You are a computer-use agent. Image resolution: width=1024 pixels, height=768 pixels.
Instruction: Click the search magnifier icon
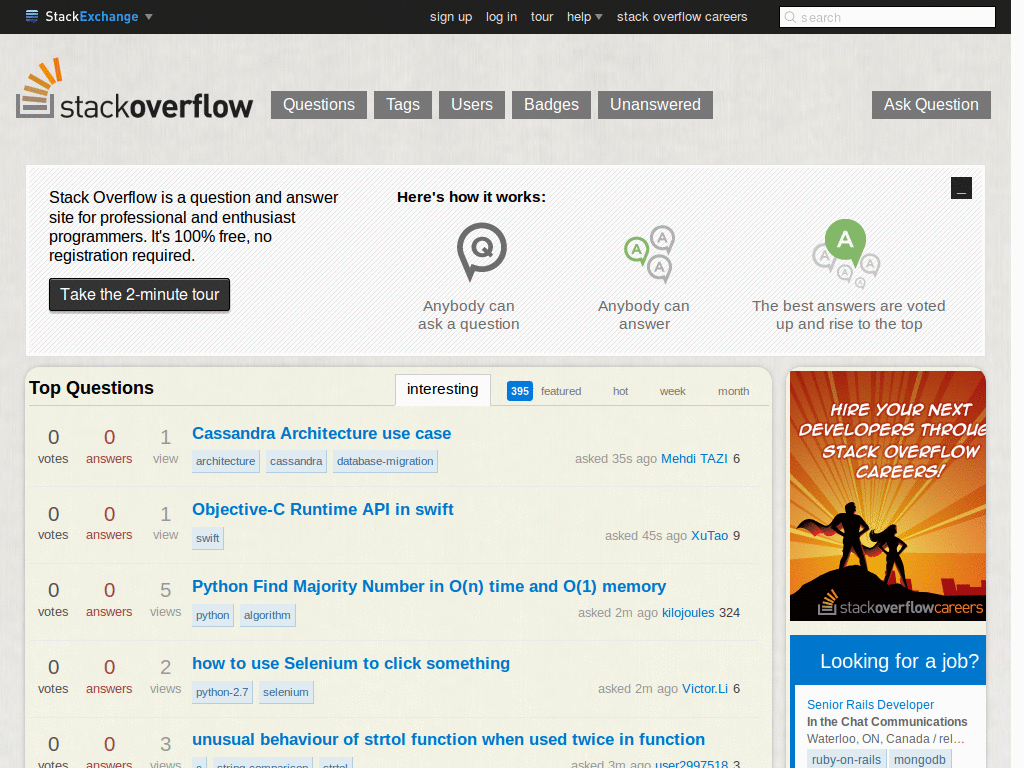(x=791, y=17)
